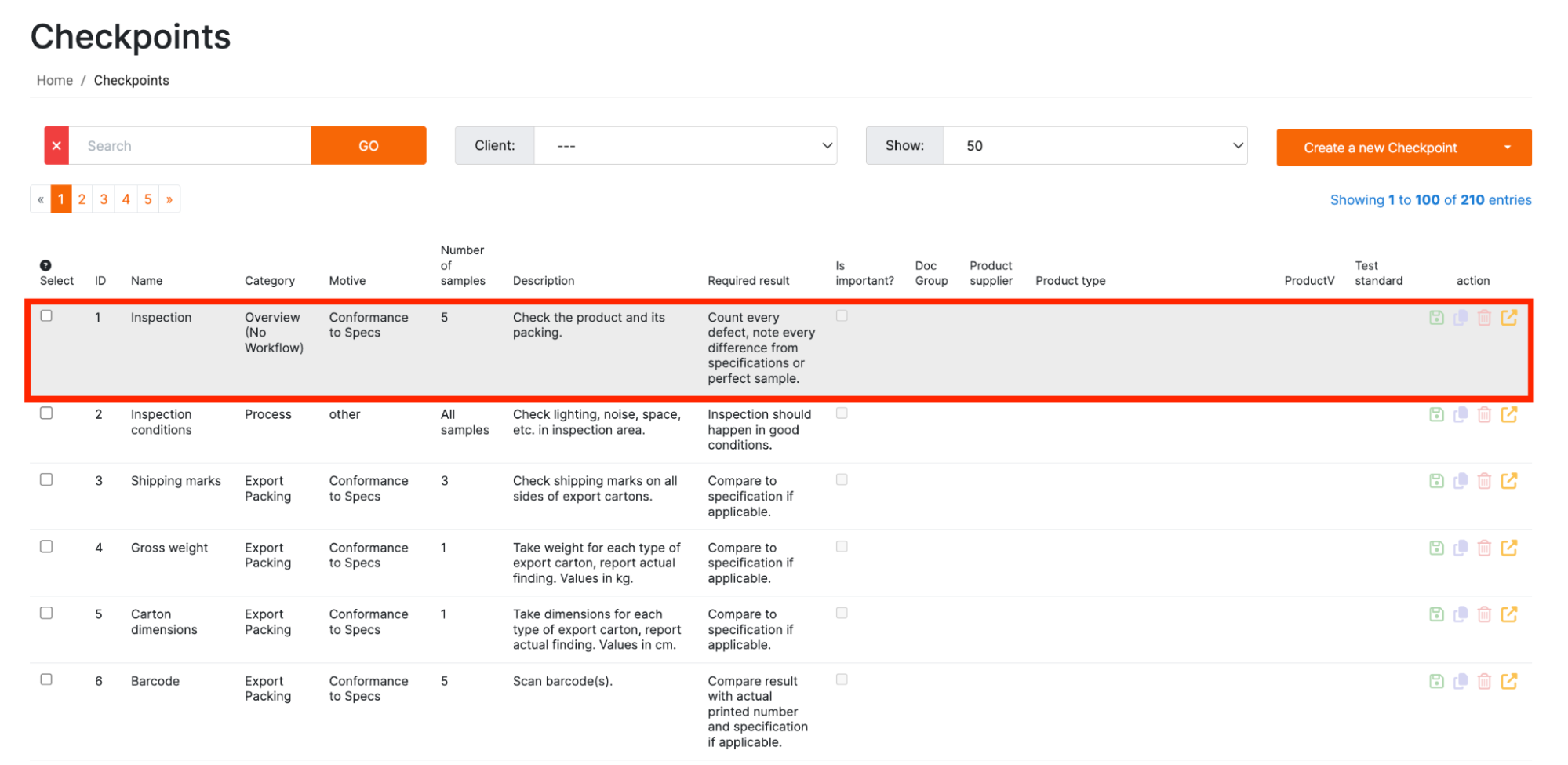Image resolution: width=1568 pixels, height=765 pixels.
Task: Jump to page 5 of results
Action: click(x=147, y=199)
